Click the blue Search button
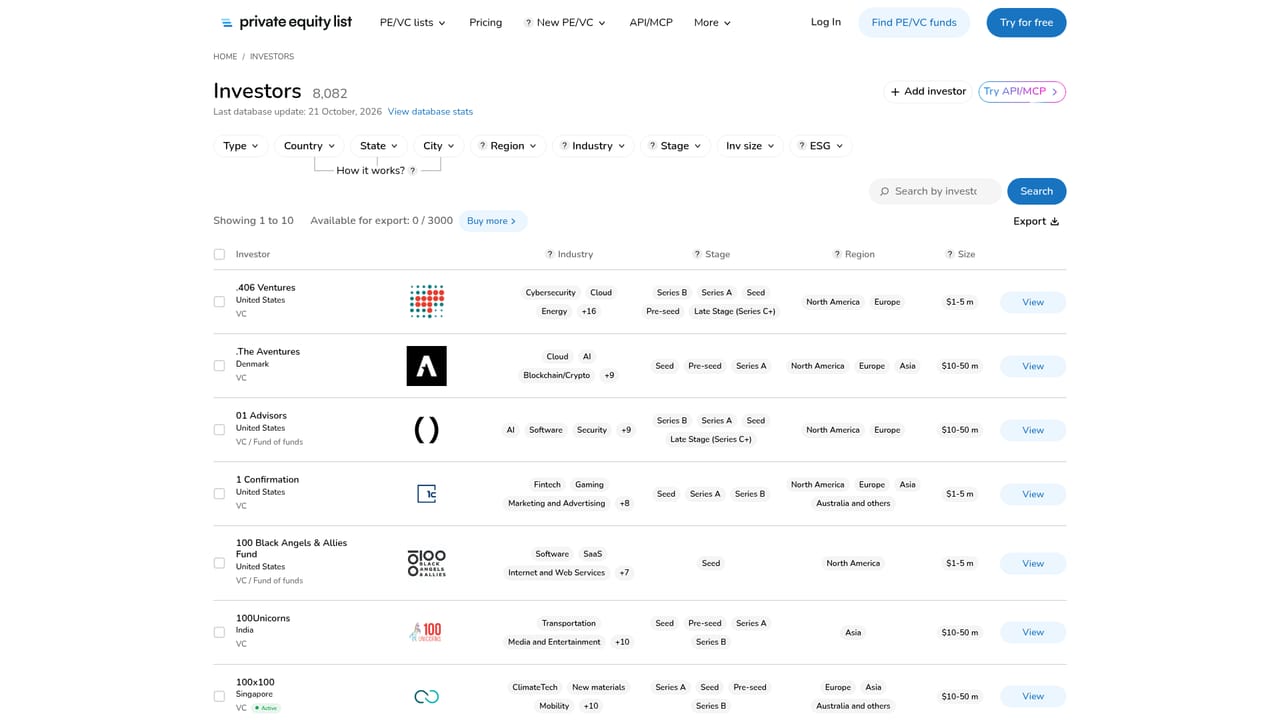This screenshot has width=1280, height=720. point(1036,191)
